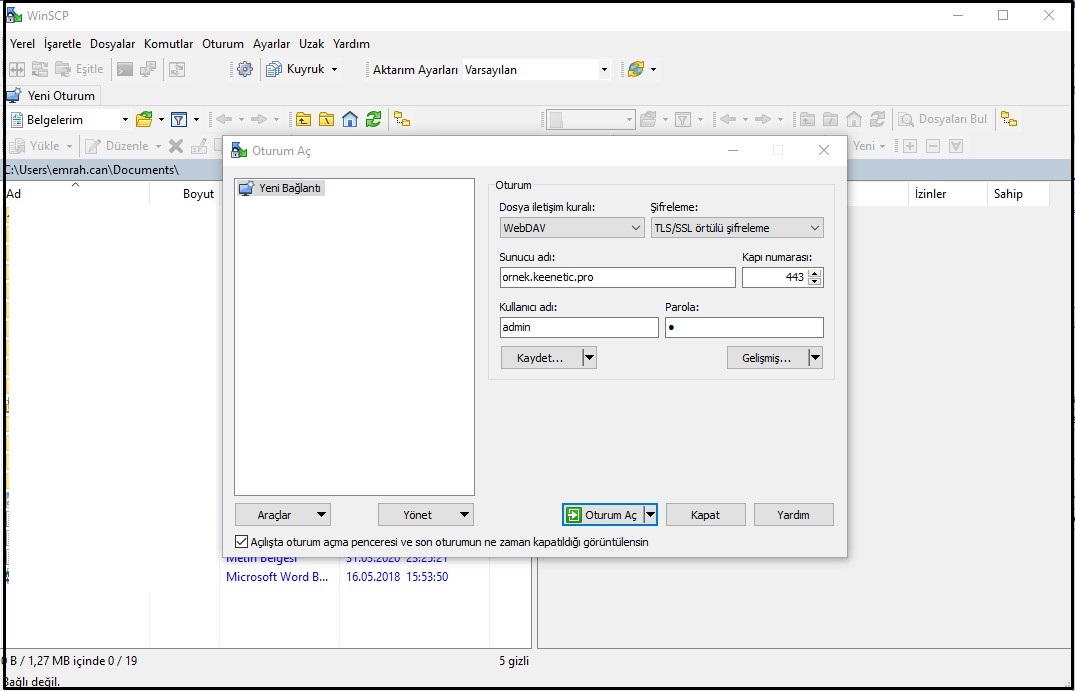This screenshot has height=691, width=1075.
Task: Click the Kapat button
Action: click(x=705, y=515)
